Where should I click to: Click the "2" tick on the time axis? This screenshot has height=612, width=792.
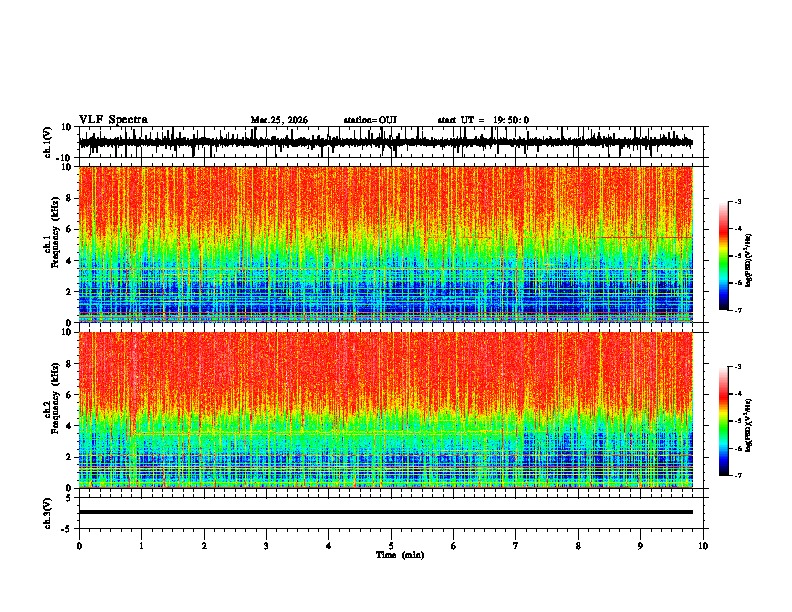[x=204, y=546]
